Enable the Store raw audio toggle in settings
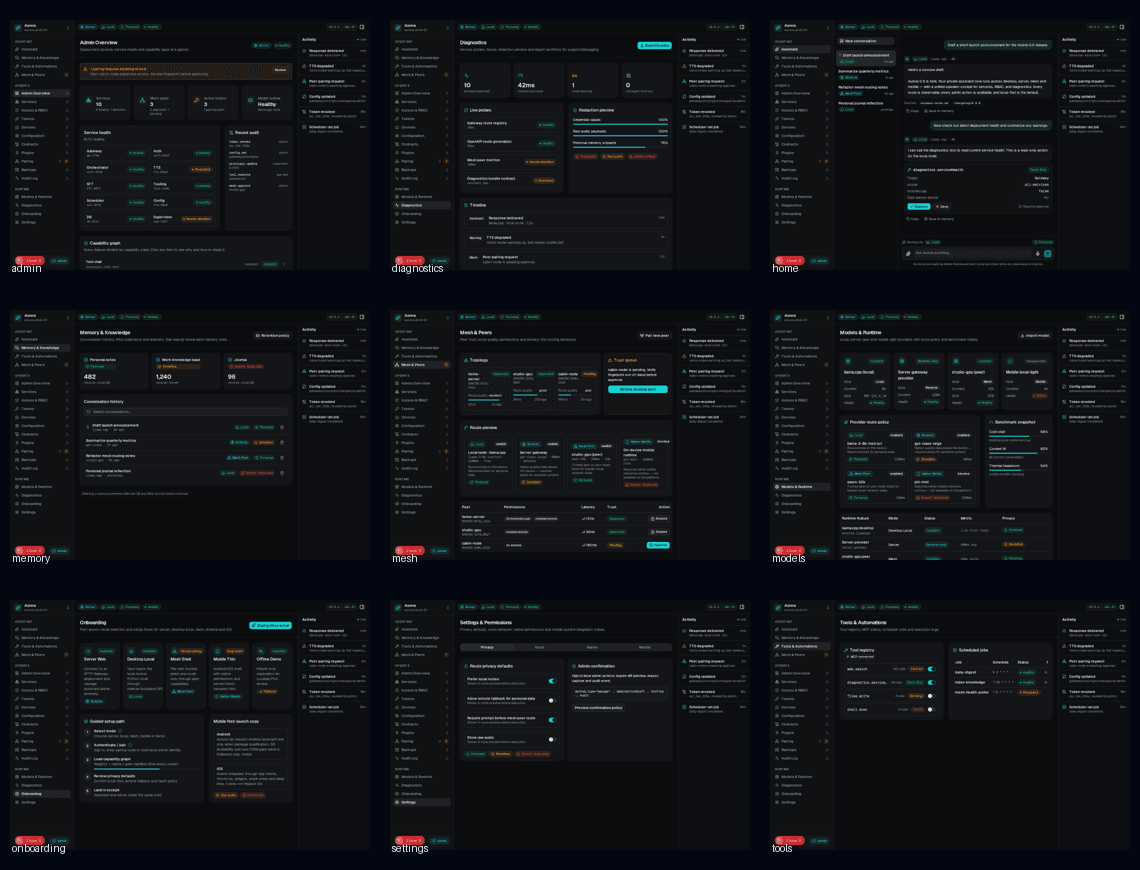Viewport: 1140px width, 870px height. [553, 740]
